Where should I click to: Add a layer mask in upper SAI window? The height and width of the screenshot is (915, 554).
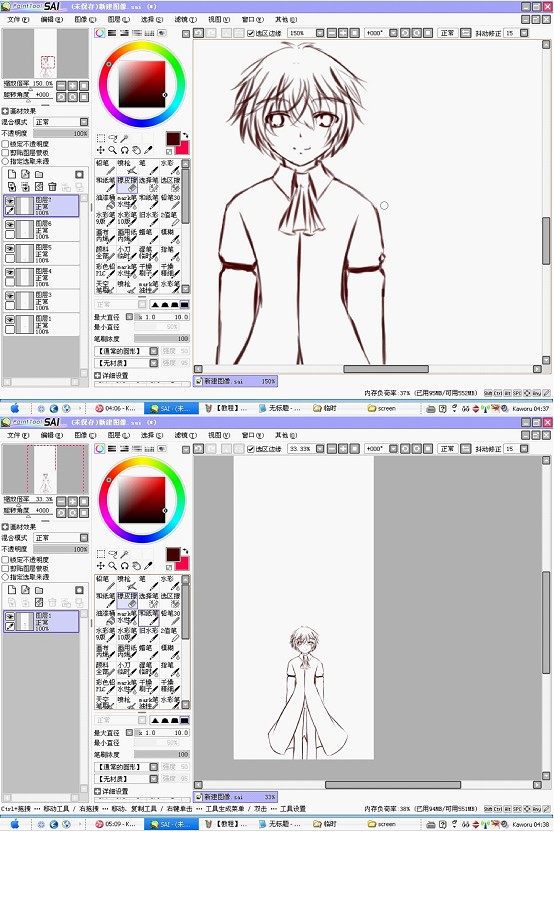click(x=79, y=174)
